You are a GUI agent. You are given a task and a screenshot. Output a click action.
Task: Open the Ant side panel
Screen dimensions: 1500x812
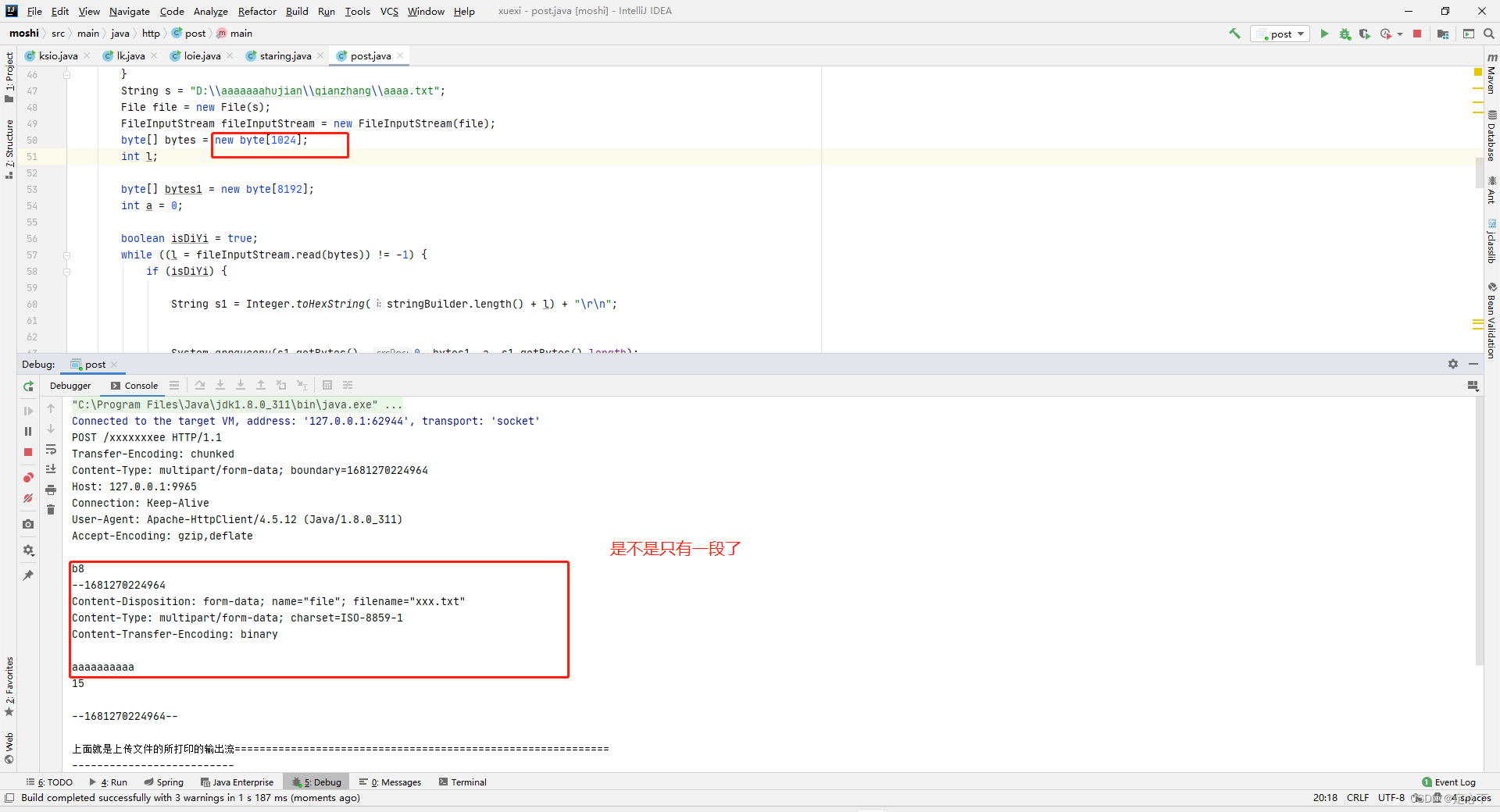tap(1491, 190)
